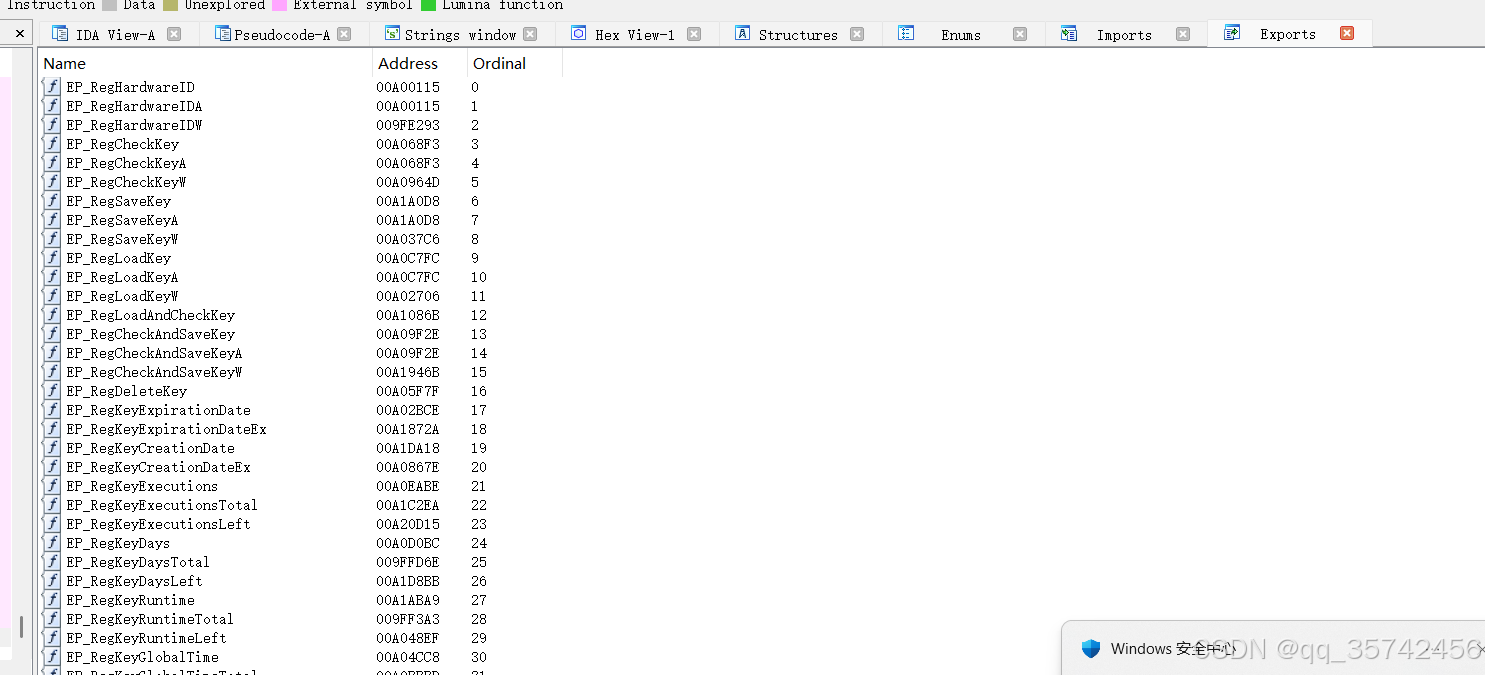Viewport: 1485px width, 675px height.
Task: Click the function icon beside EP_RegHardwareID
Action: pos(51,87)
